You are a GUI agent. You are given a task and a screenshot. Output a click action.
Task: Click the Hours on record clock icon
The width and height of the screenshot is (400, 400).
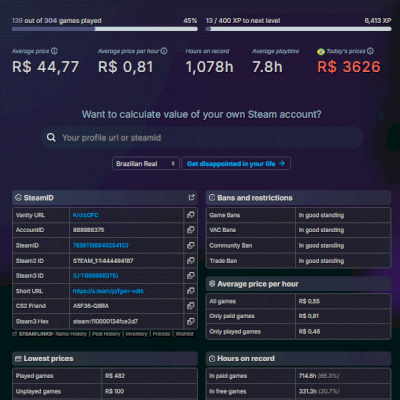click(x=212, y=359)
